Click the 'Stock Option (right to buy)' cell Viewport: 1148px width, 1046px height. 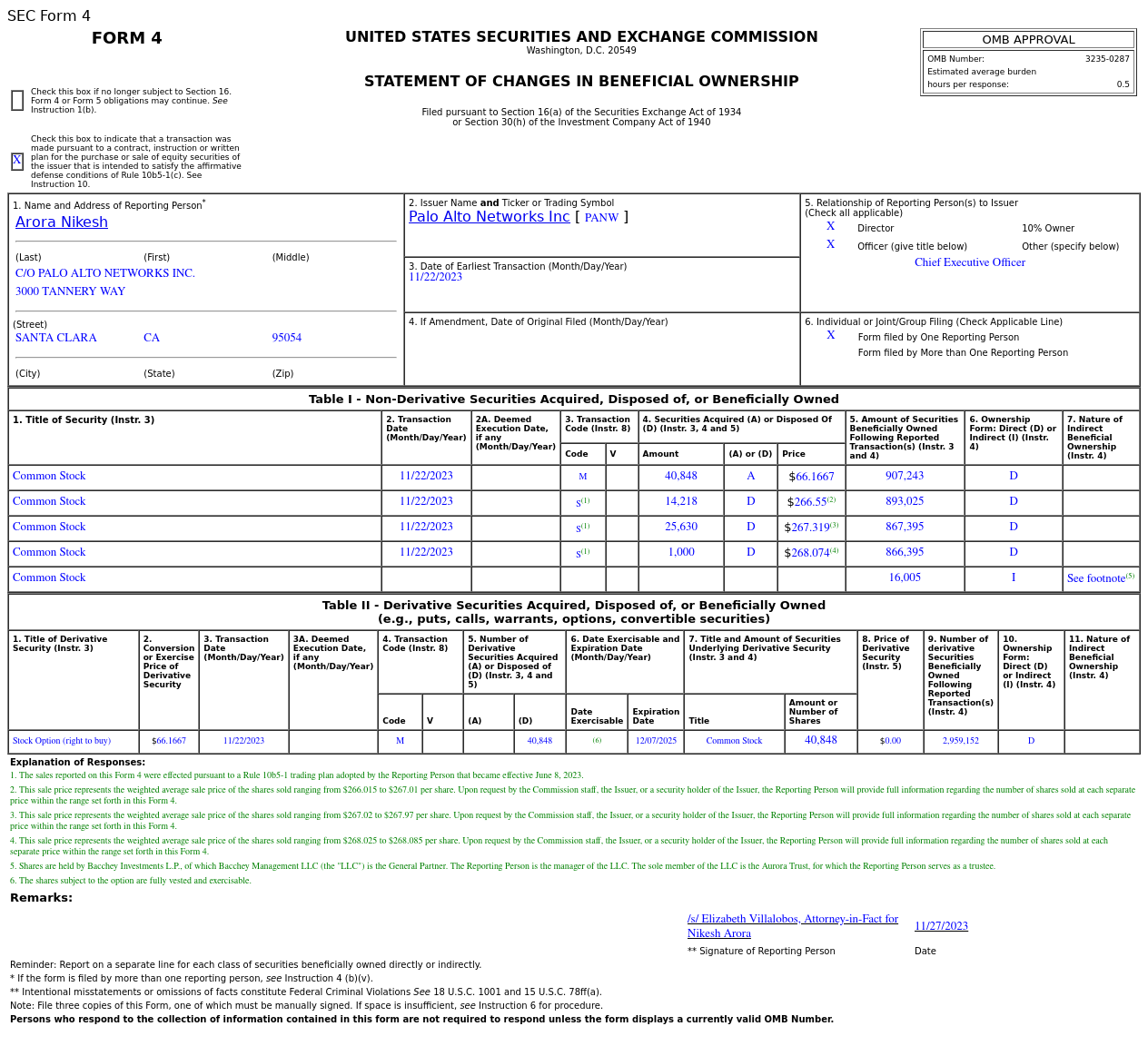click(62, 741)
